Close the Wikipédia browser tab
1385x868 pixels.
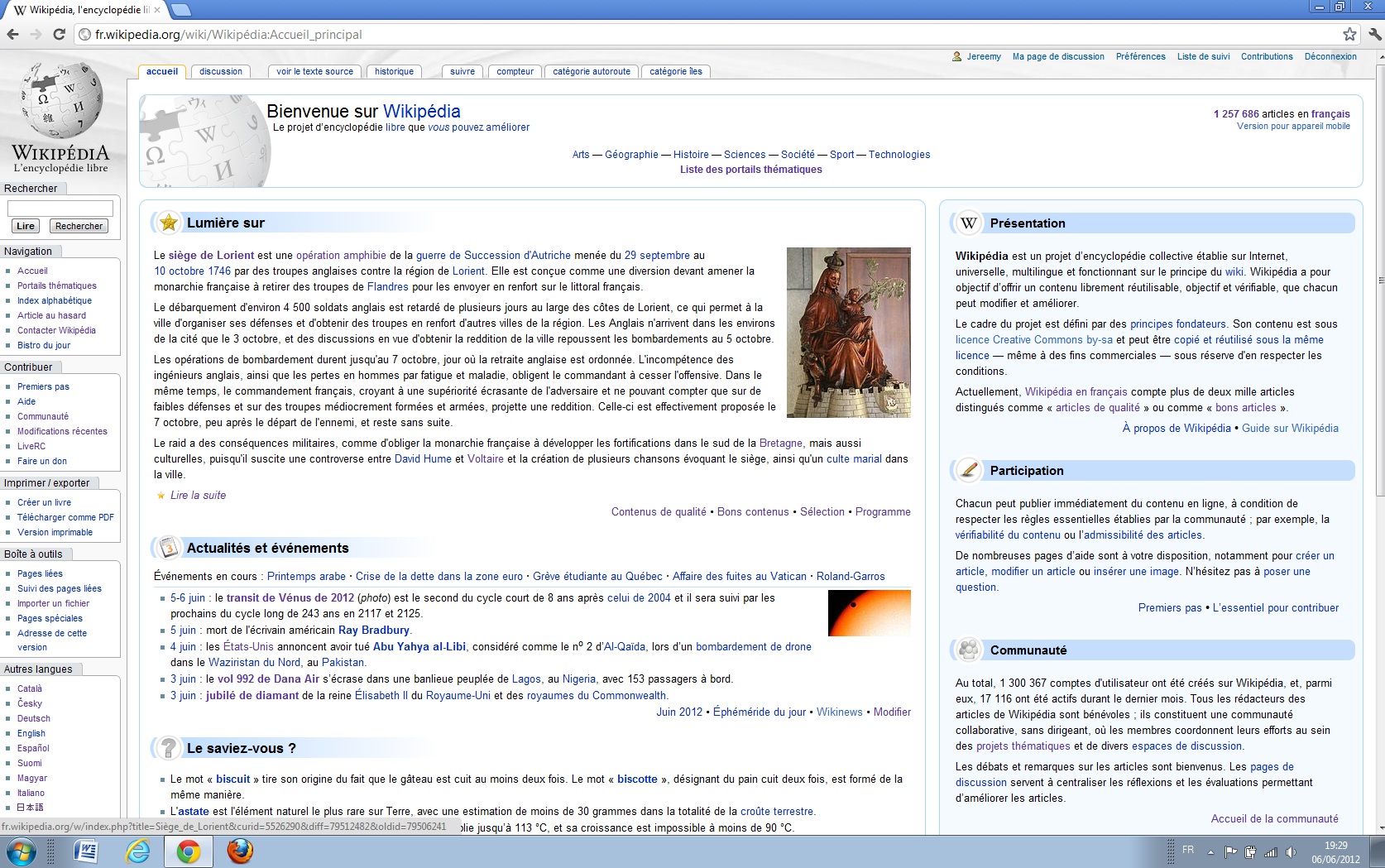[157, 10]
